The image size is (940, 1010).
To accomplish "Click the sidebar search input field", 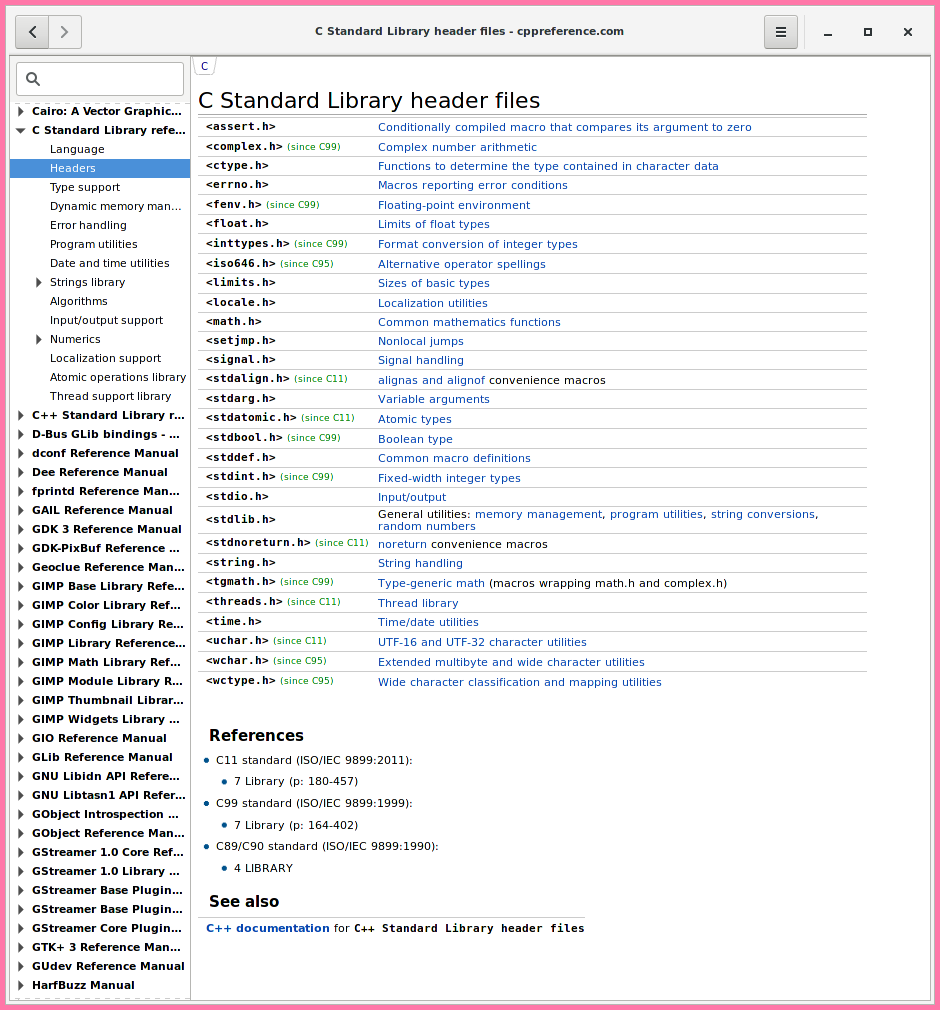I will click(110, 79).
